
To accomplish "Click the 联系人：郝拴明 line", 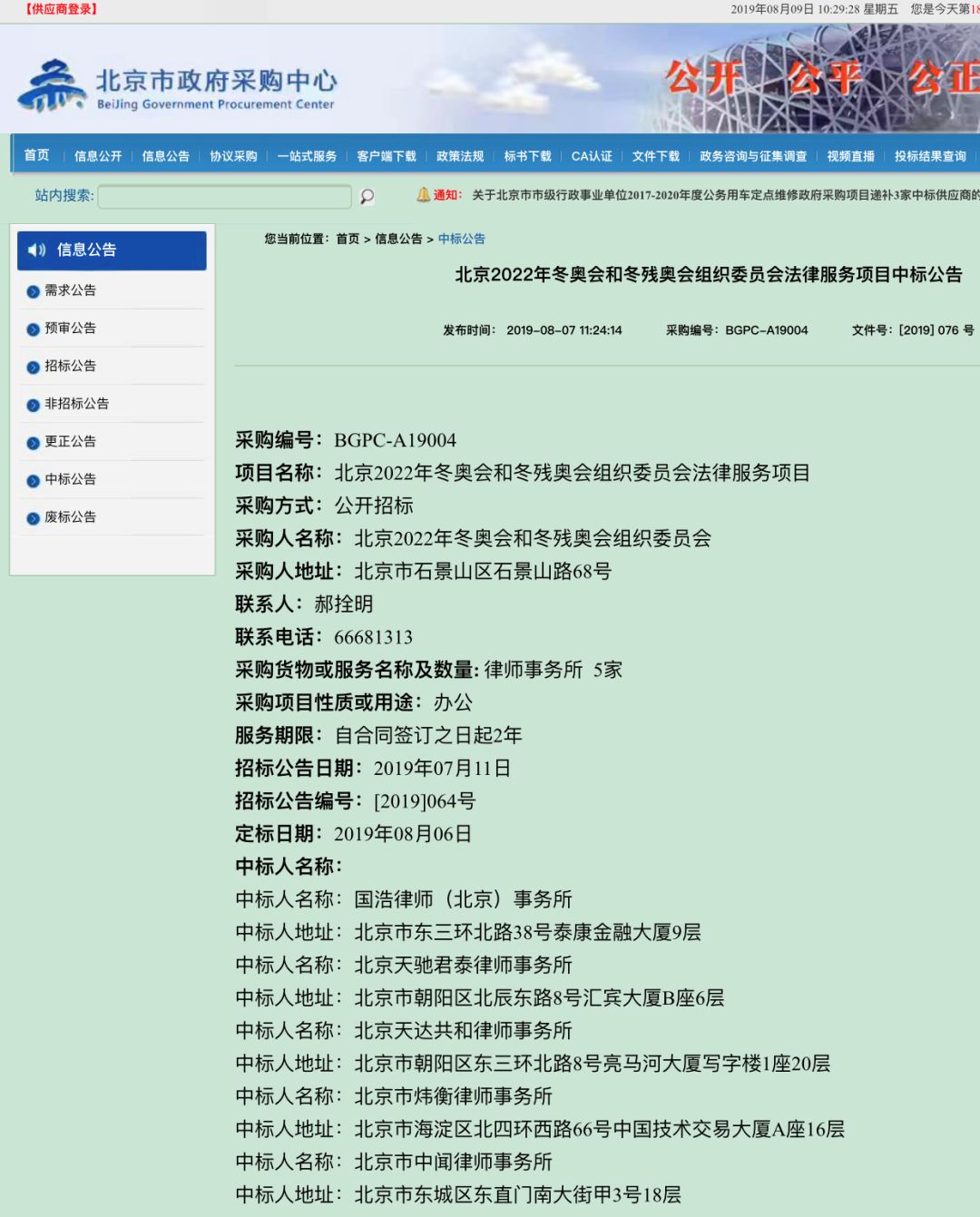I will (304, 604).
